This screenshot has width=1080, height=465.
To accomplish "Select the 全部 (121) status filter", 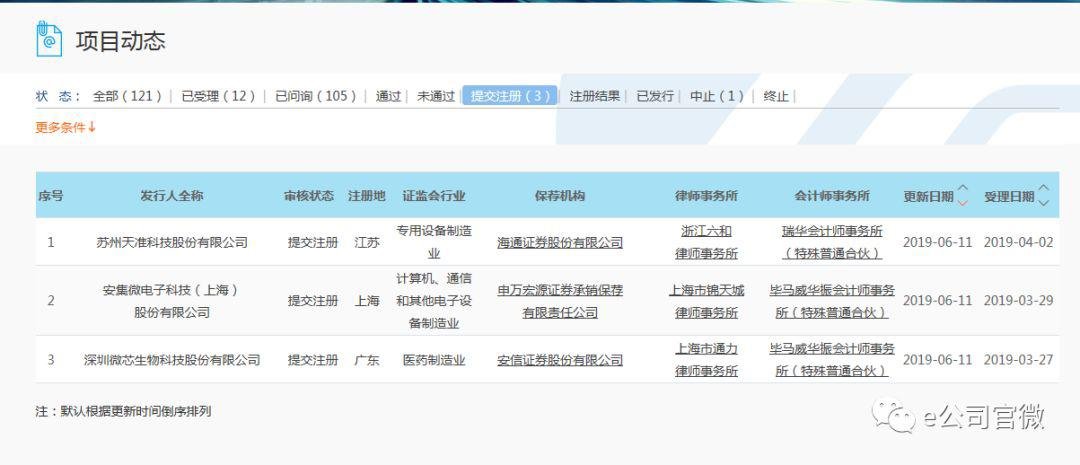I will [x=128, y=96].
